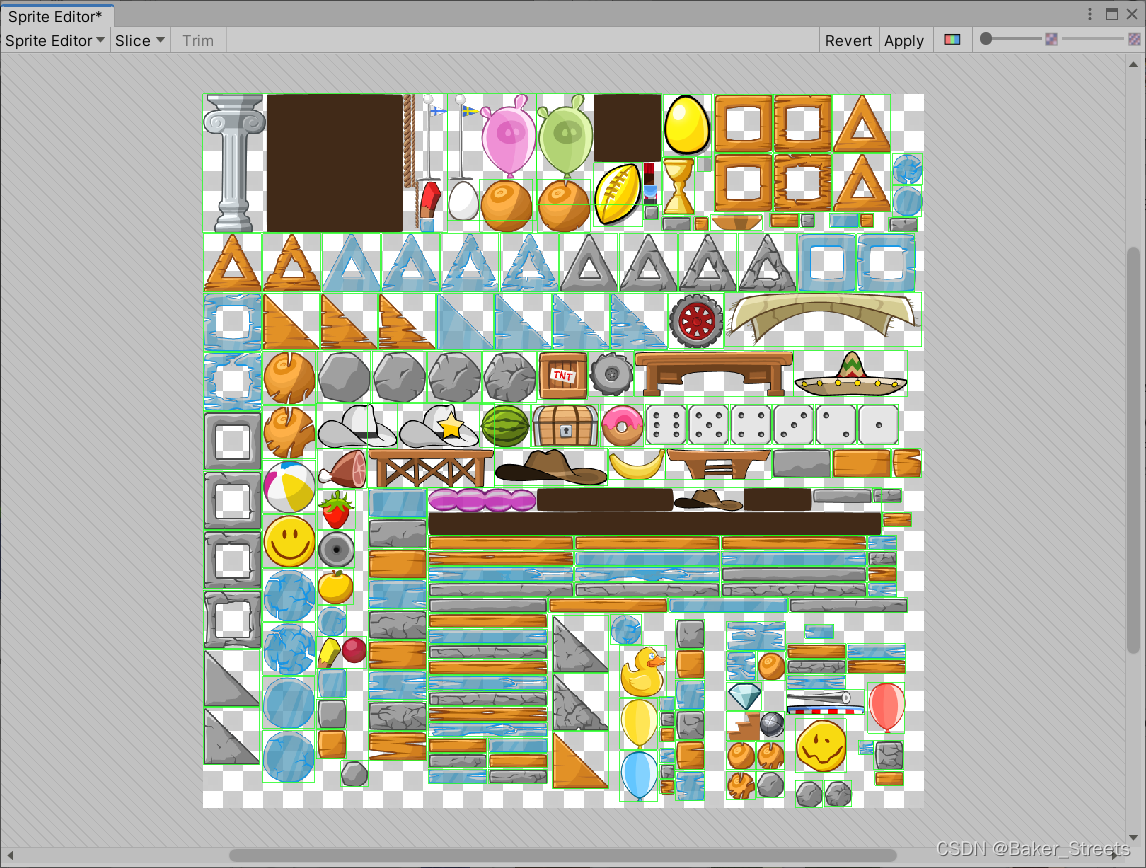
Task: Select the beach ball sprite
Action: (289, 487)
